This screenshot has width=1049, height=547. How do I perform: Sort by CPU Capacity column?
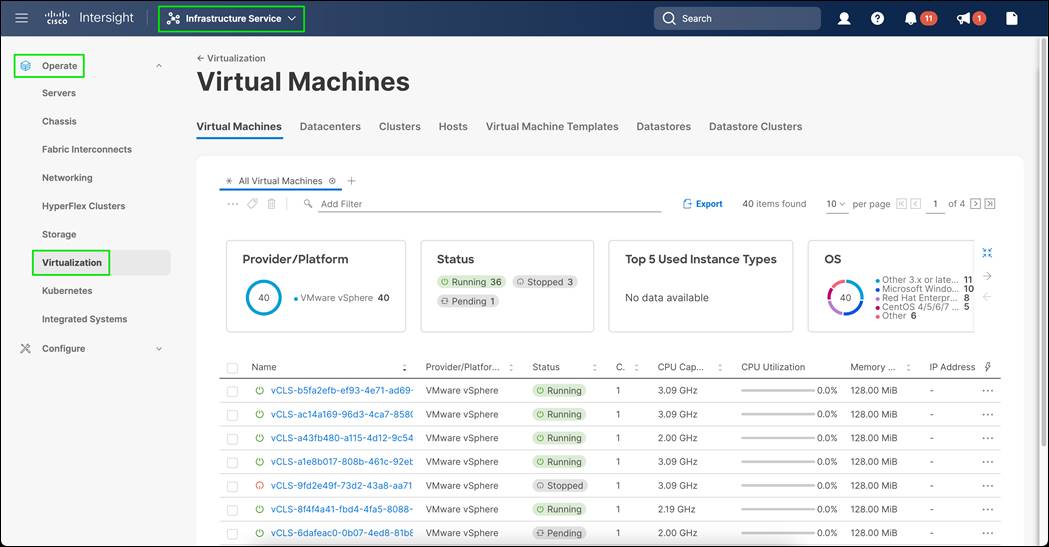[720, 367]
